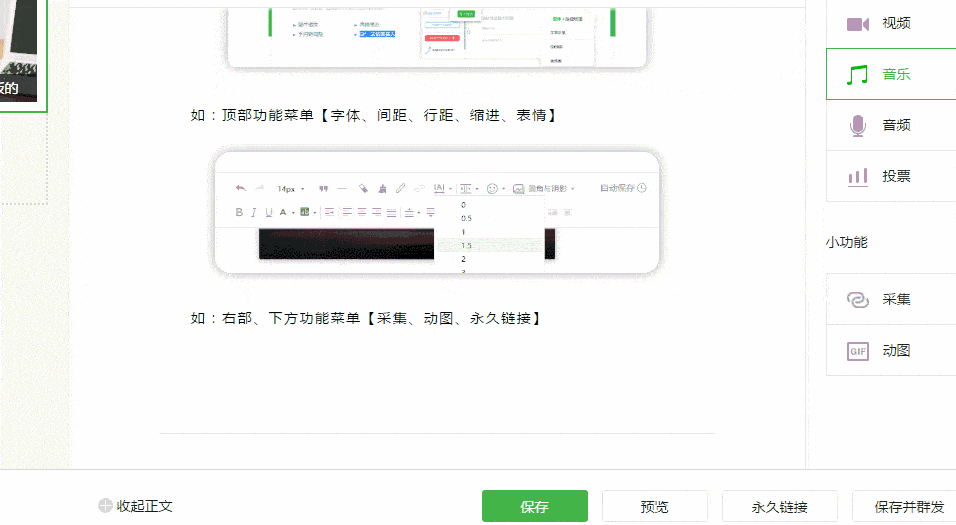Open the 圆角与阴影 image dropdown
956x525 pixels.
click(x=544, y=188)
